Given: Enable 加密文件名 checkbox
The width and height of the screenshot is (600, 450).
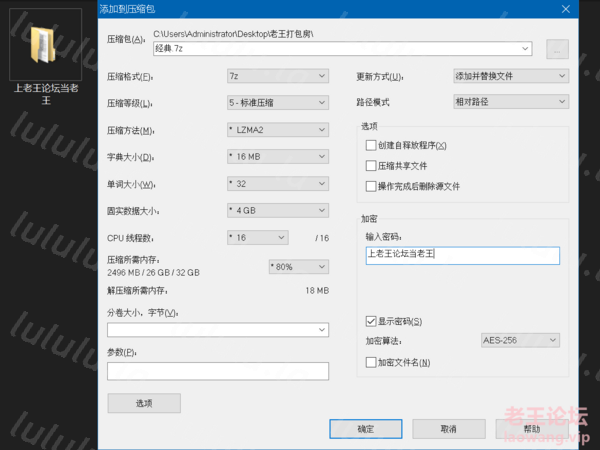Looking at the screenshot, I should (372, 361).
